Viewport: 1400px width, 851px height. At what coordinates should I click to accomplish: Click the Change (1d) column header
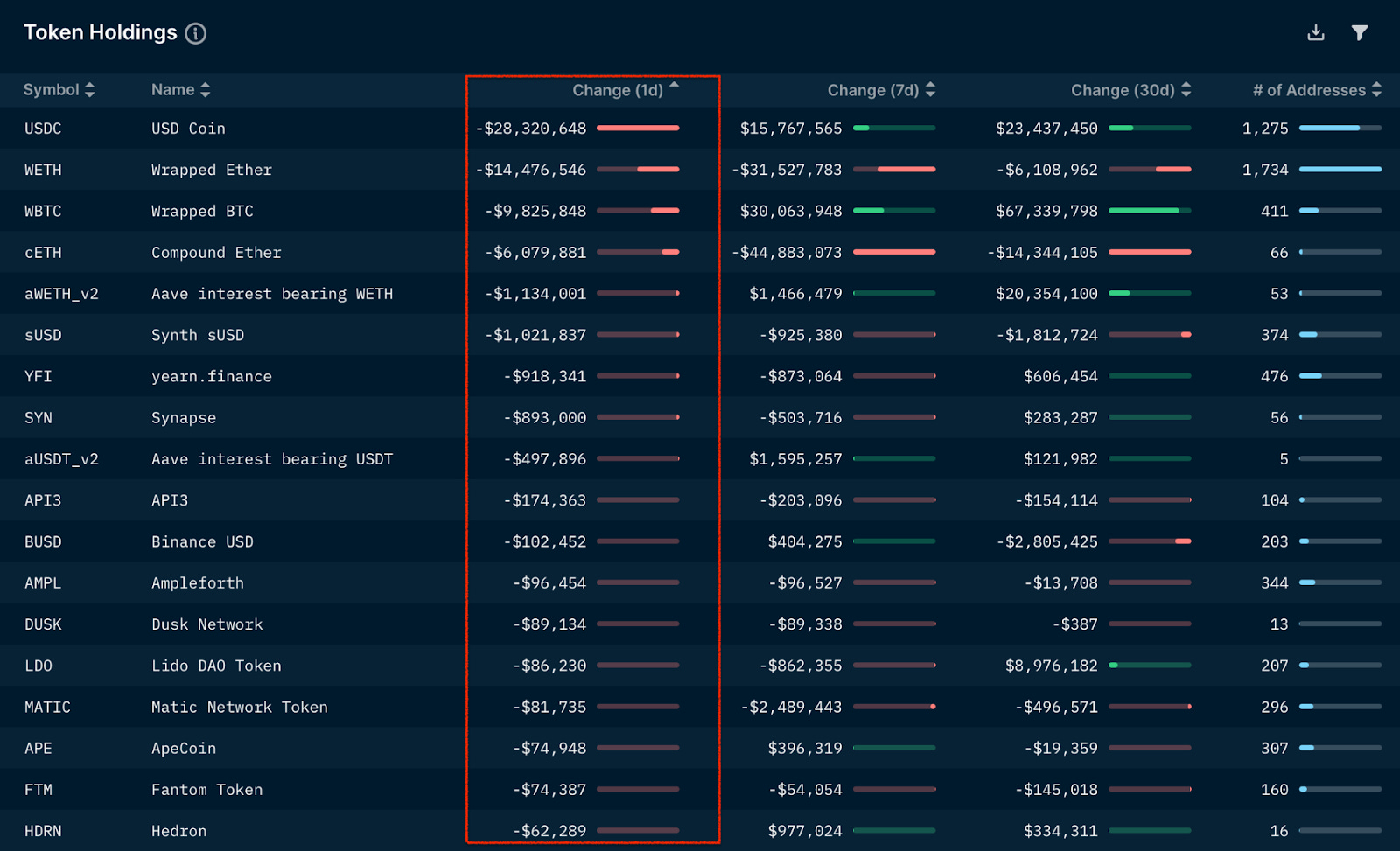pyautogui.click(x=618, y=90)
